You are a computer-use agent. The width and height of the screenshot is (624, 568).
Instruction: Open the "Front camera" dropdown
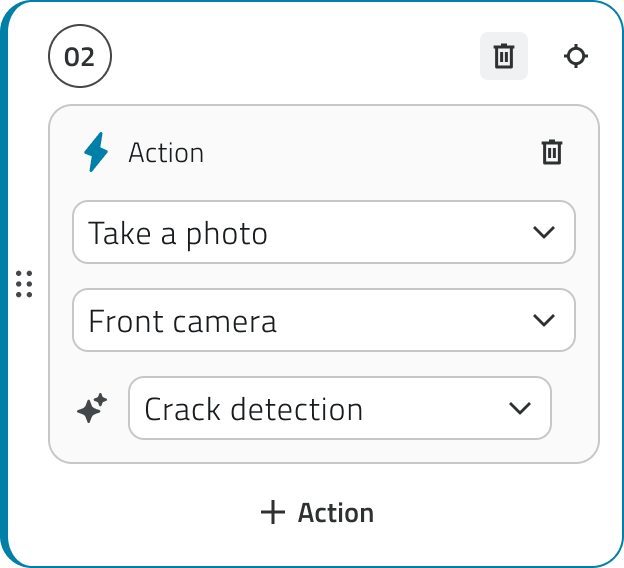click(x=324, y=321)
